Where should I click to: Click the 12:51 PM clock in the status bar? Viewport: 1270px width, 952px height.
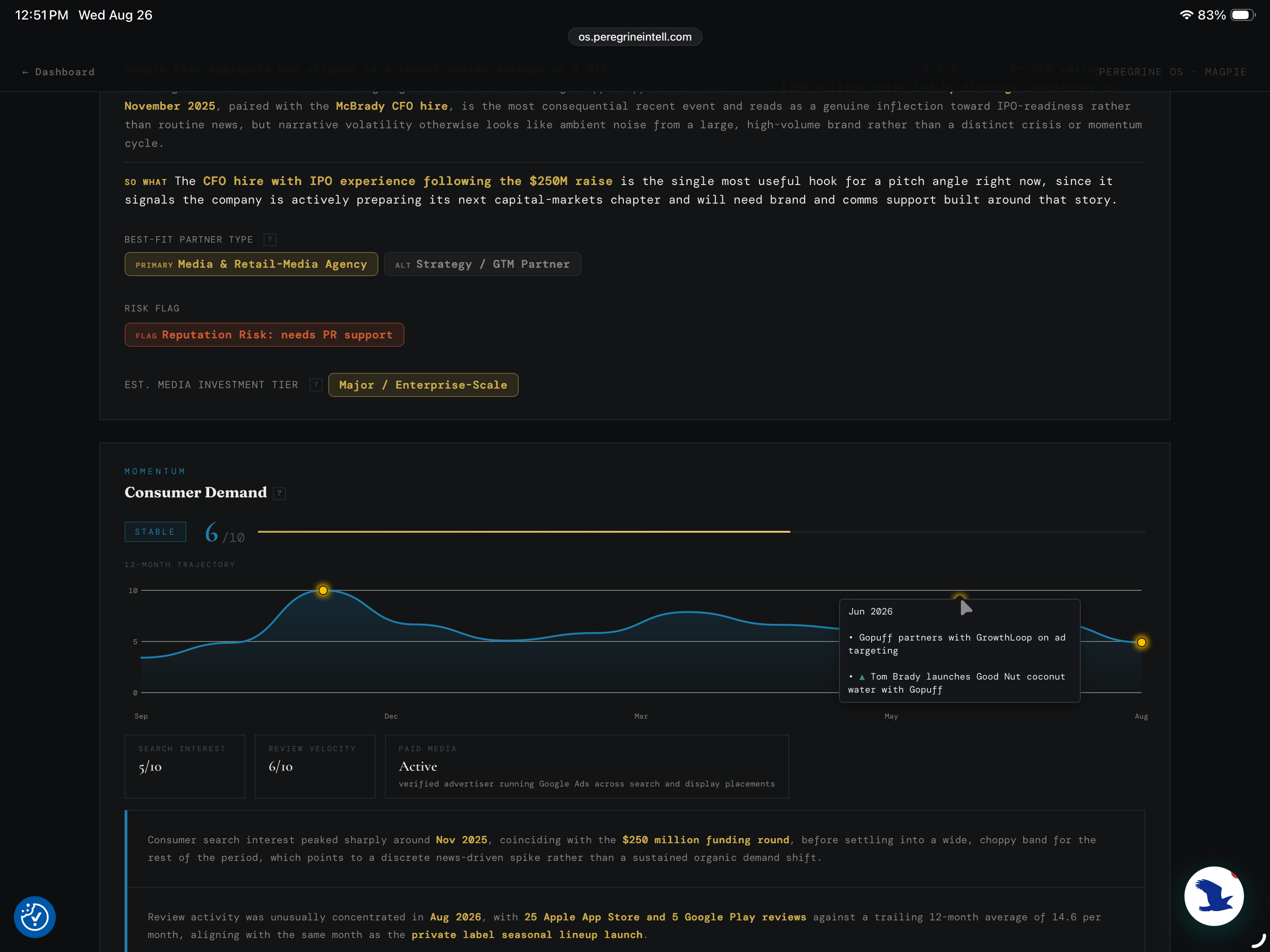[41, 15]
